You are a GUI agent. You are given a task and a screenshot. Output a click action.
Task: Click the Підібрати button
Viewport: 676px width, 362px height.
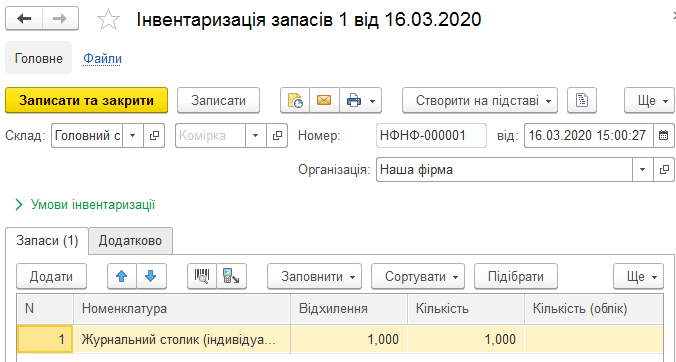coord(516,276)
